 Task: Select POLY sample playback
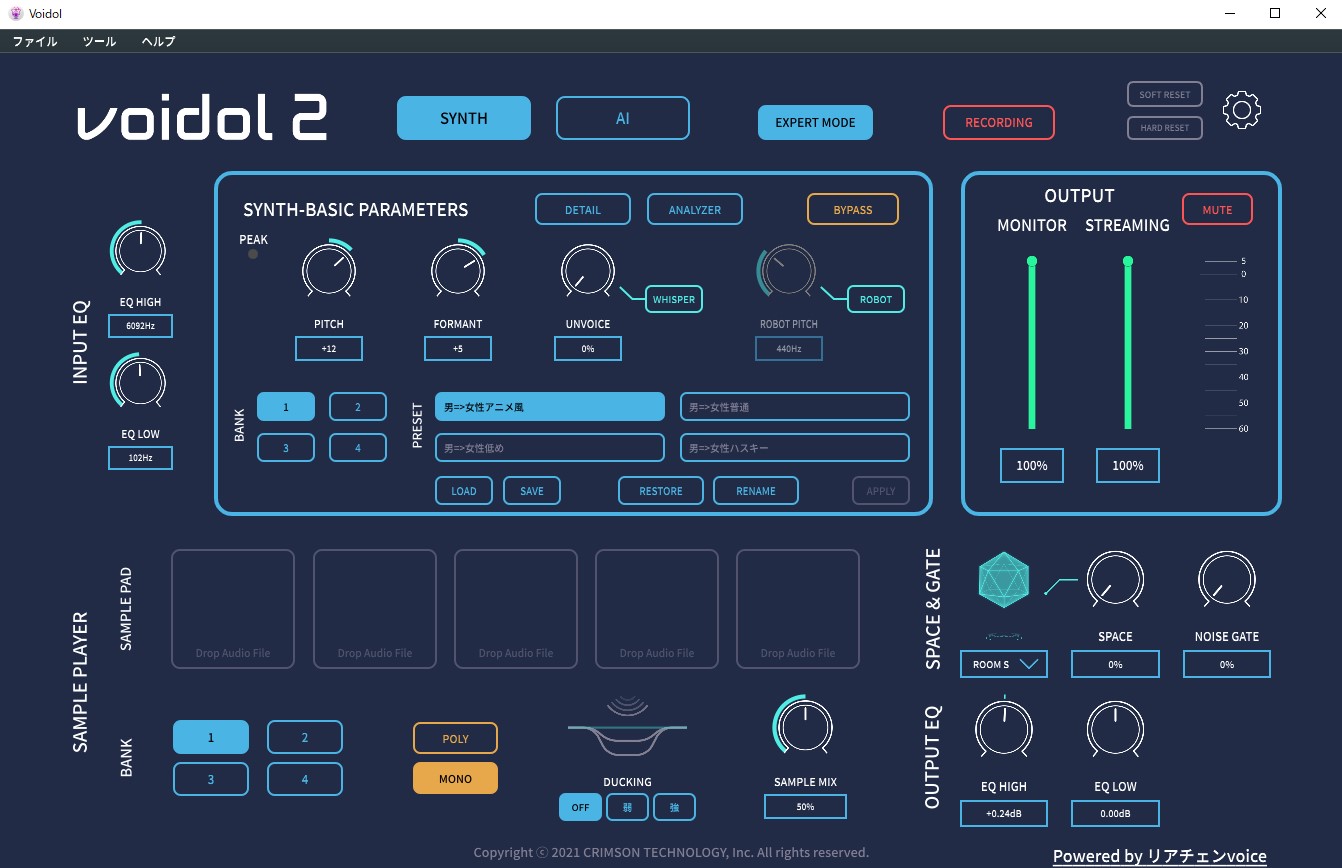(455, 738)
